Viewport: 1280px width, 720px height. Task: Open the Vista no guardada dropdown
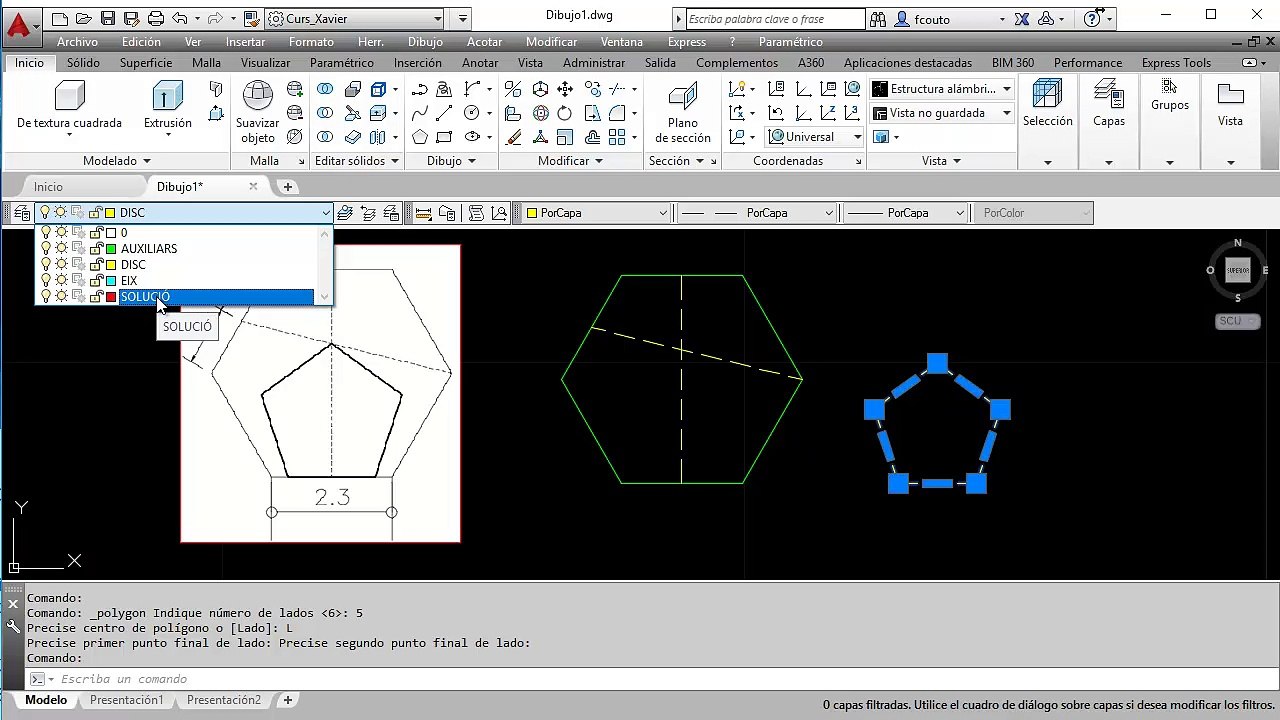point(942,113)
